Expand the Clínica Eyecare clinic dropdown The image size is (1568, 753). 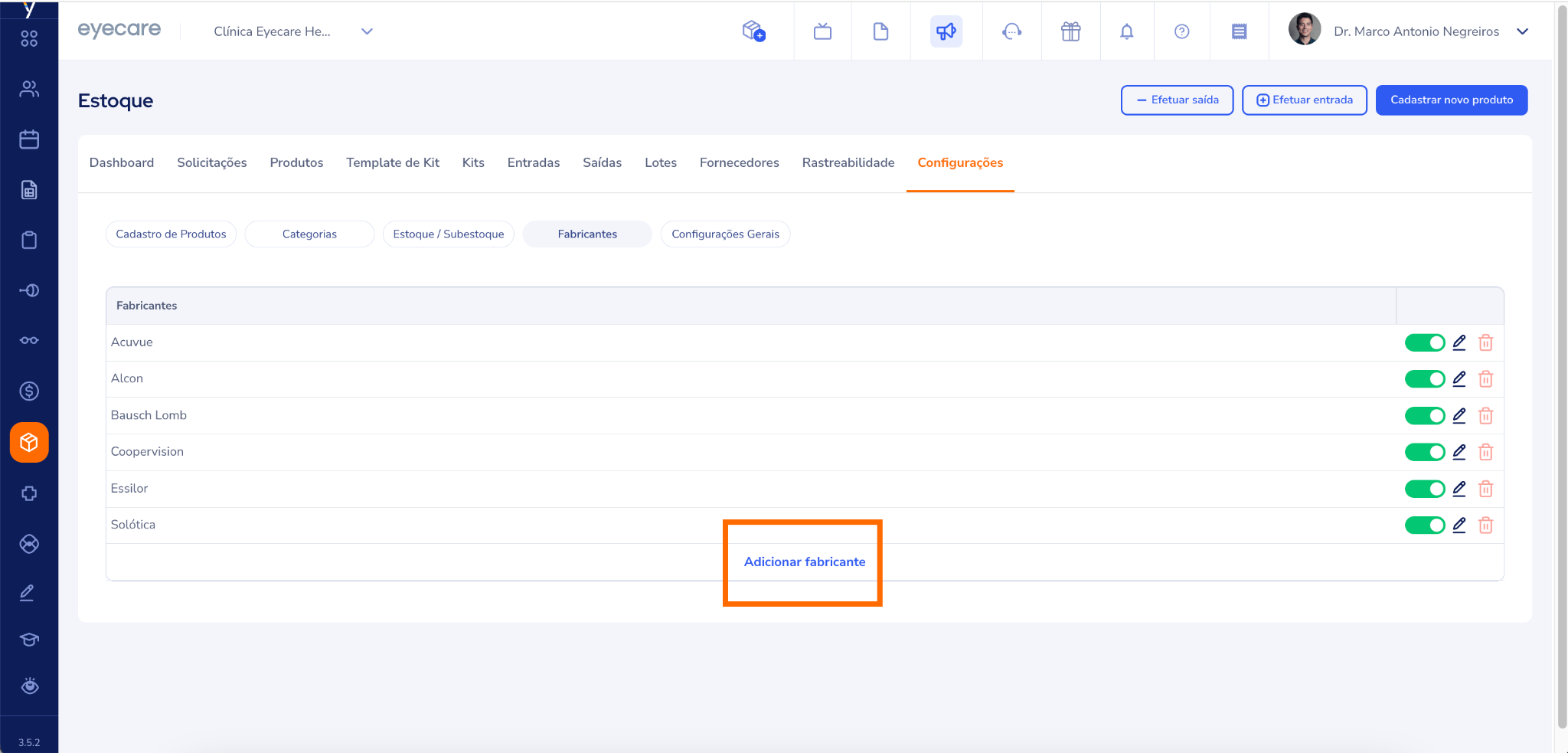367,31
